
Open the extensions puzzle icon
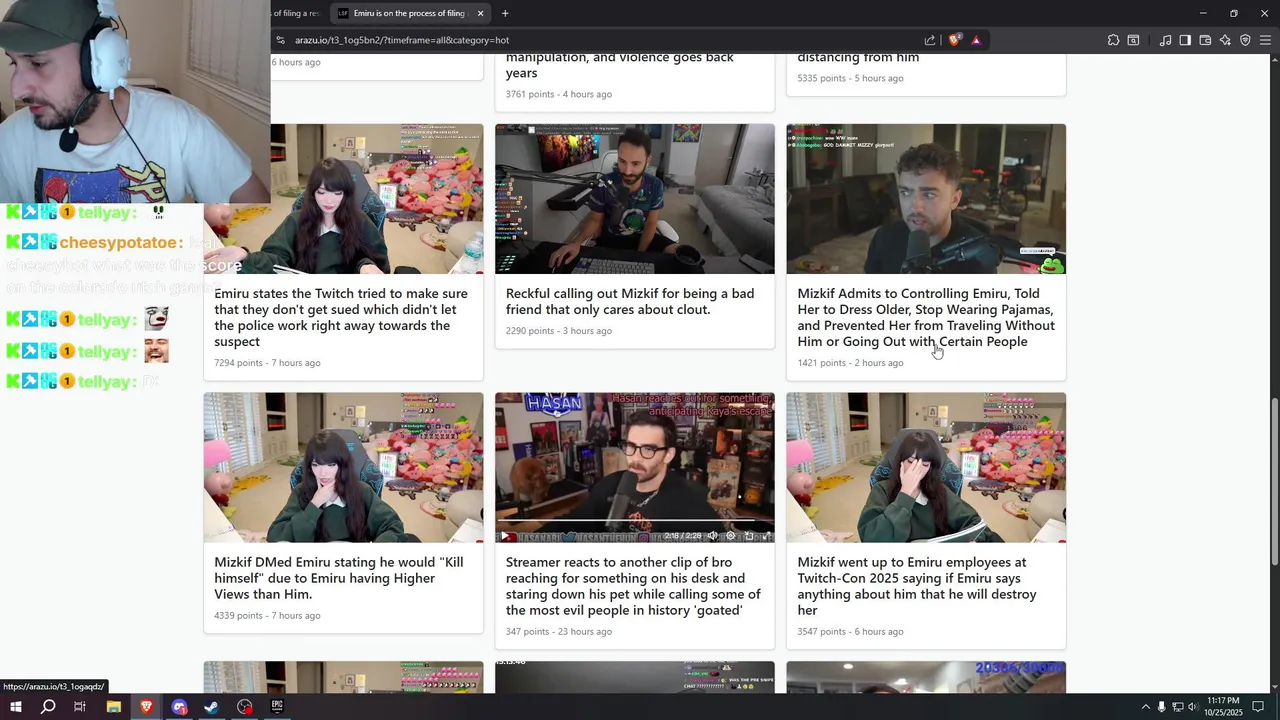tap(1113, 40)
